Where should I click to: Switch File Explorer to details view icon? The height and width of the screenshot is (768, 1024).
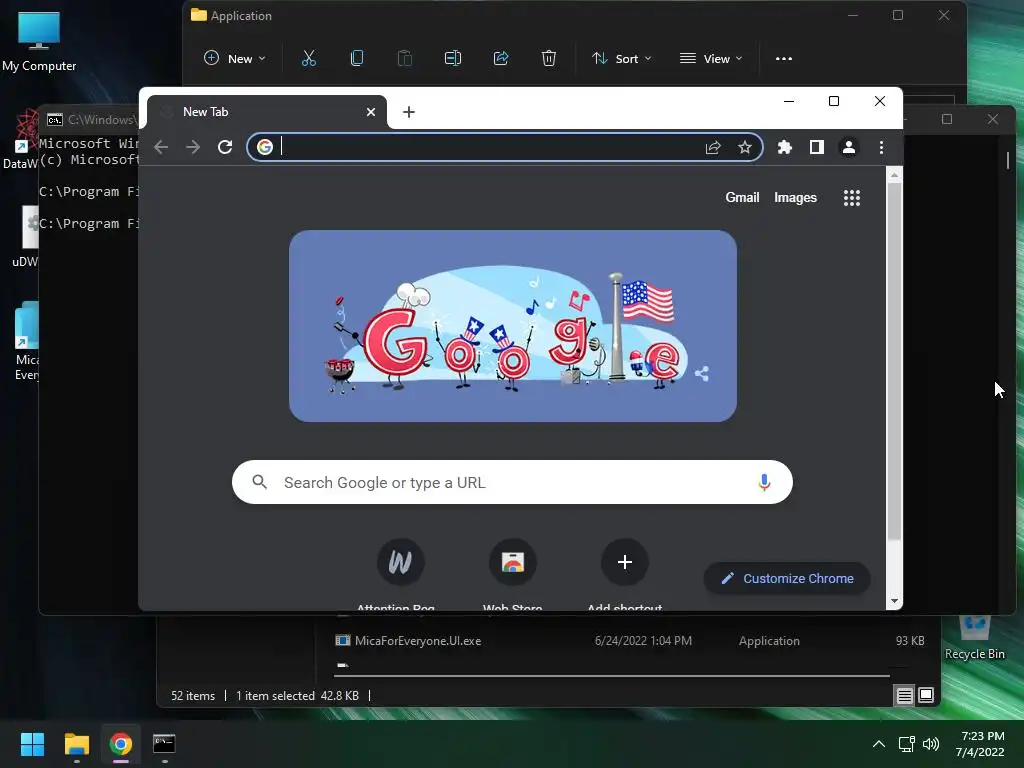coord(904,696)
